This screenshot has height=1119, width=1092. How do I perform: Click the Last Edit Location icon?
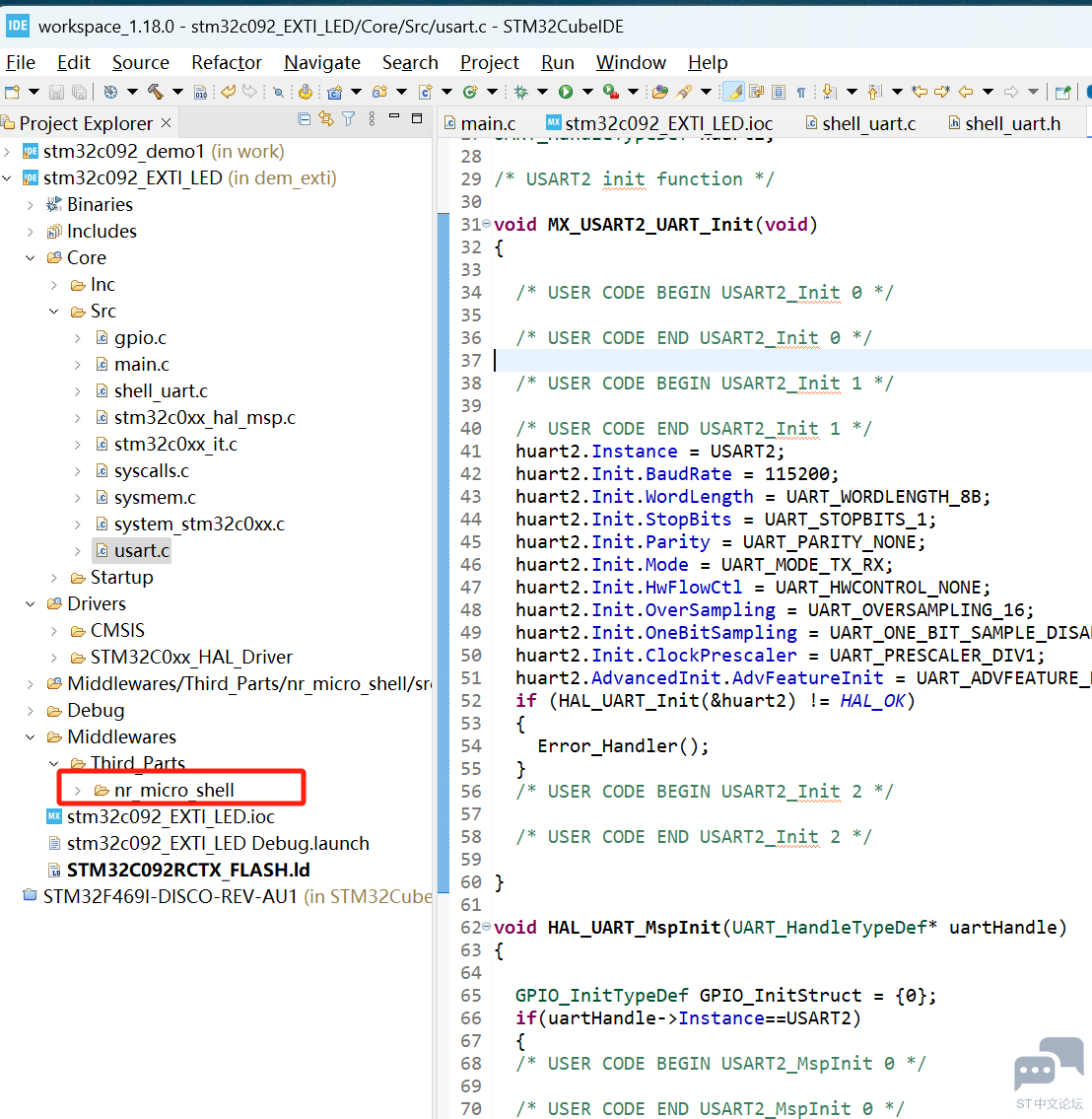pyautogui.click(x=921, y=92)
